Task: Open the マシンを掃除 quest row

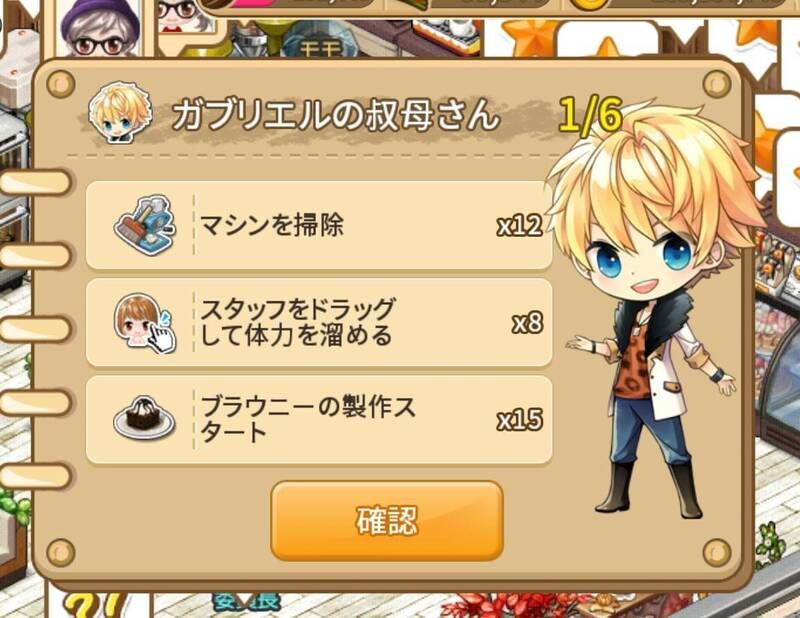Action: pos(319,225)
